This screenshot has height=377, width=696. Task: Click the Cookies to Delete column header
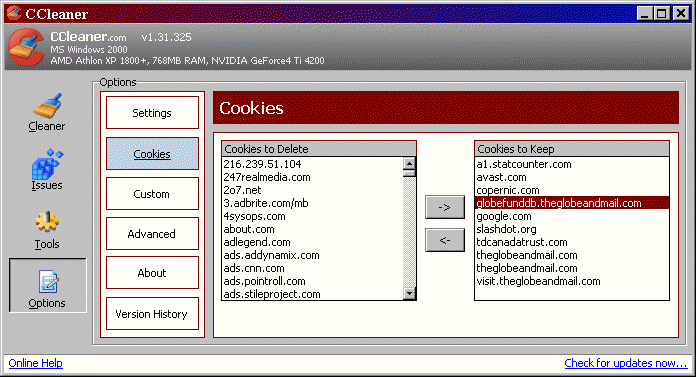coord(319,149)
